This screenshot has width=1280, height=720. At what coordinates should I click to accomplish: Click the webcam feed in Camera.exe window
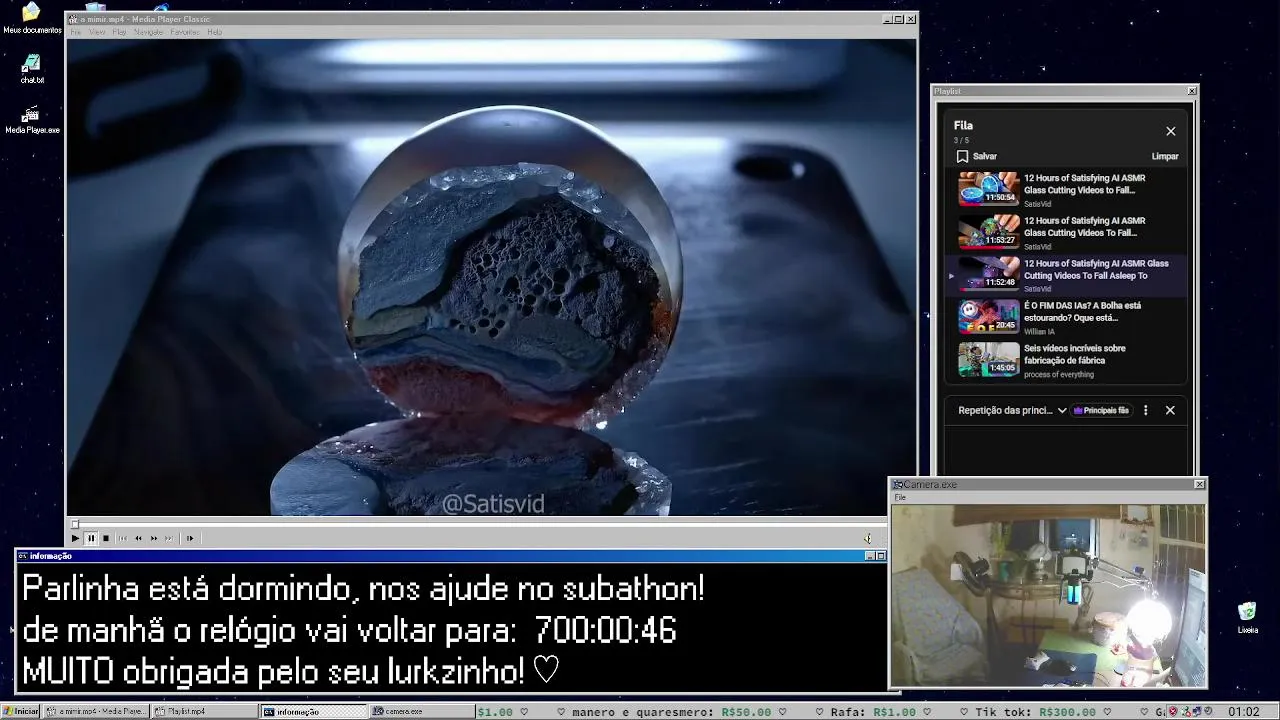point(1048,595)
